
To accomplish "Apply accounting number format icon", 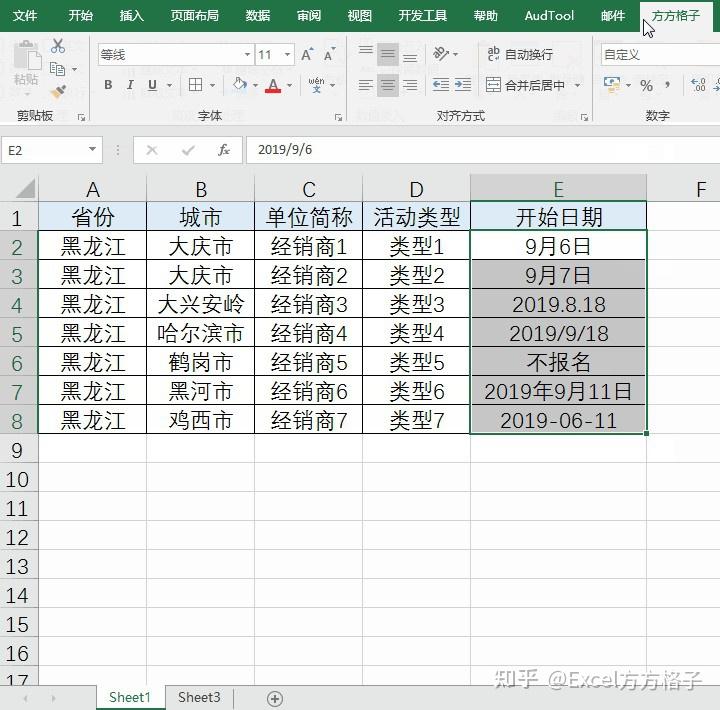I will [612, 85].
